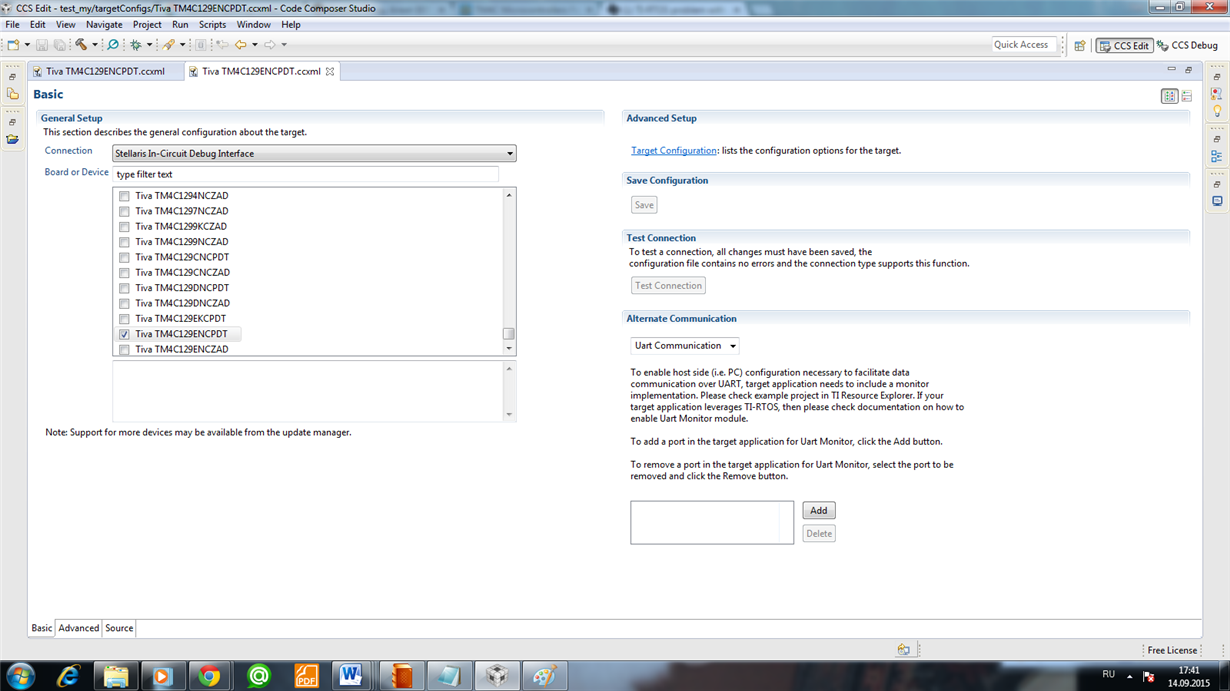Check the Tiva TM4C129DNCPDT checkbox

point(124,289)
